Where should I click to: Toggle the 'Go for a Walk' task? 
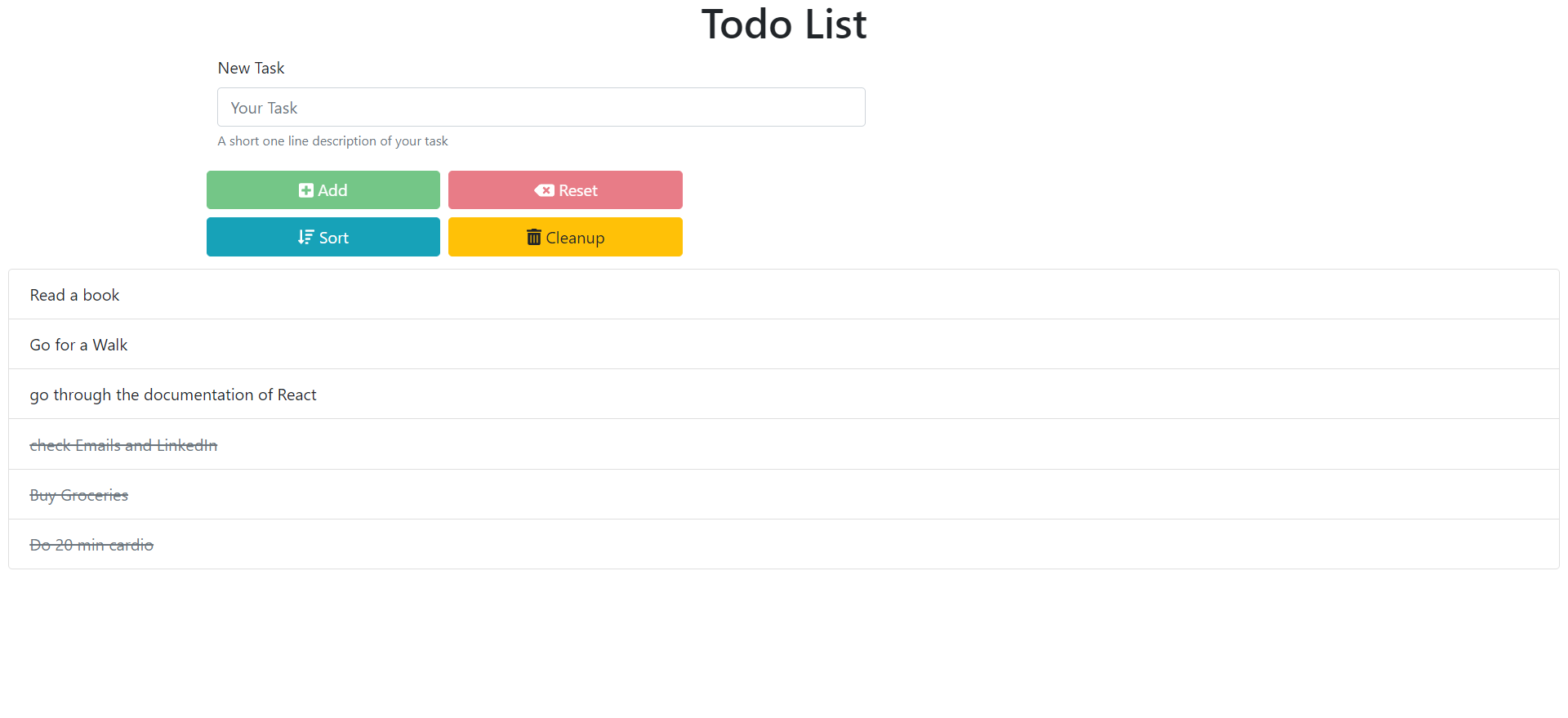[784, 344]
